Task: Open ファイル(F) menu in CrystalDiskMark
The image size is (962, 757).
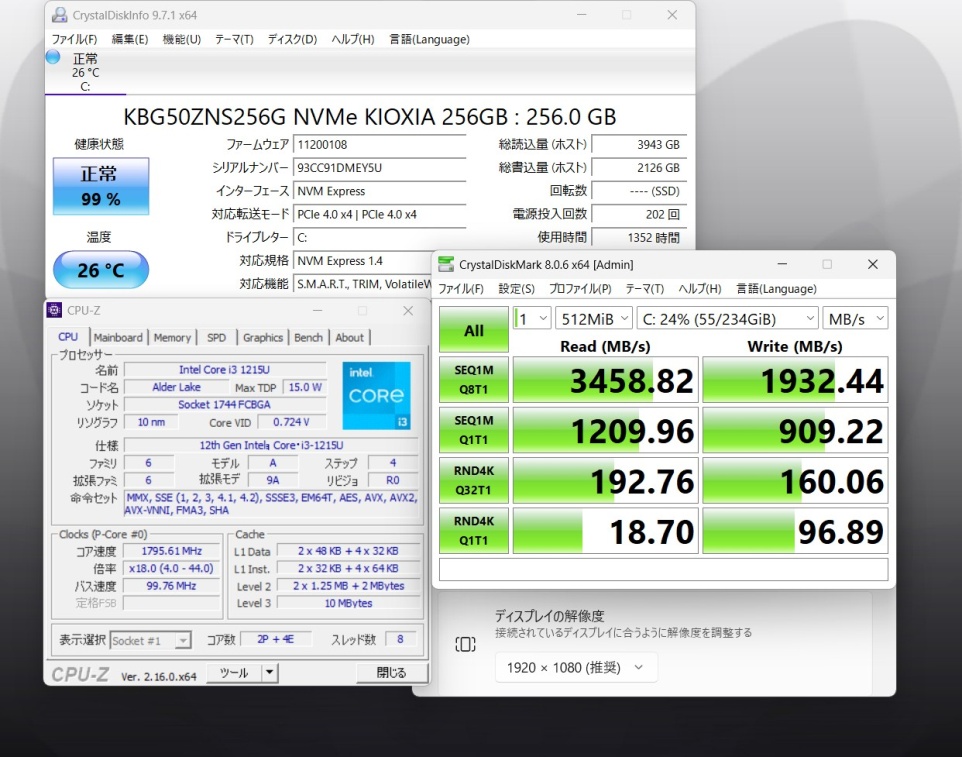Action: [x=461, y=289]
